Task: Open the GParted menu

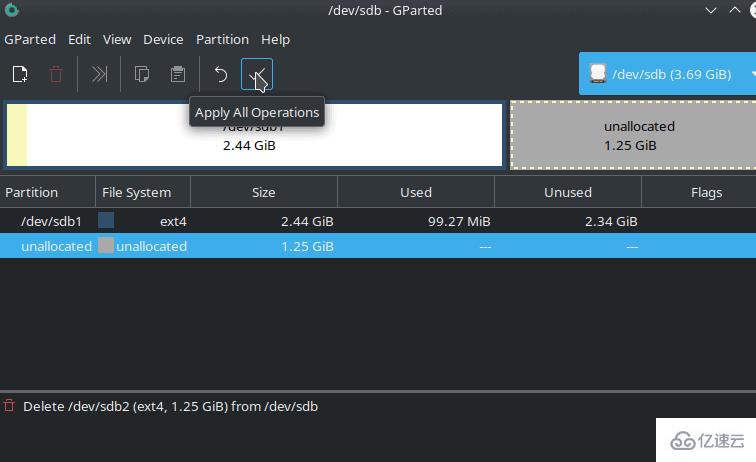Action: [x=30, y=40]
